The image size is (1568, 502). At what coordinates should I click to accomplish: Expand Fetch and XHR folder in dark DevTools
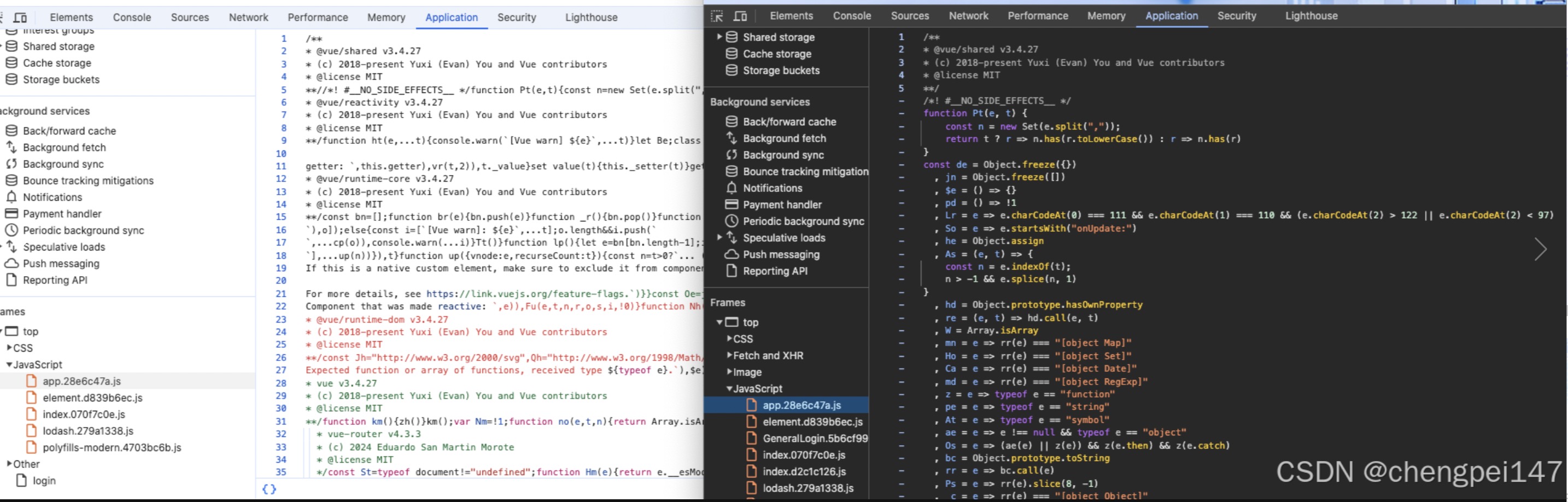[x=729, y=355]
